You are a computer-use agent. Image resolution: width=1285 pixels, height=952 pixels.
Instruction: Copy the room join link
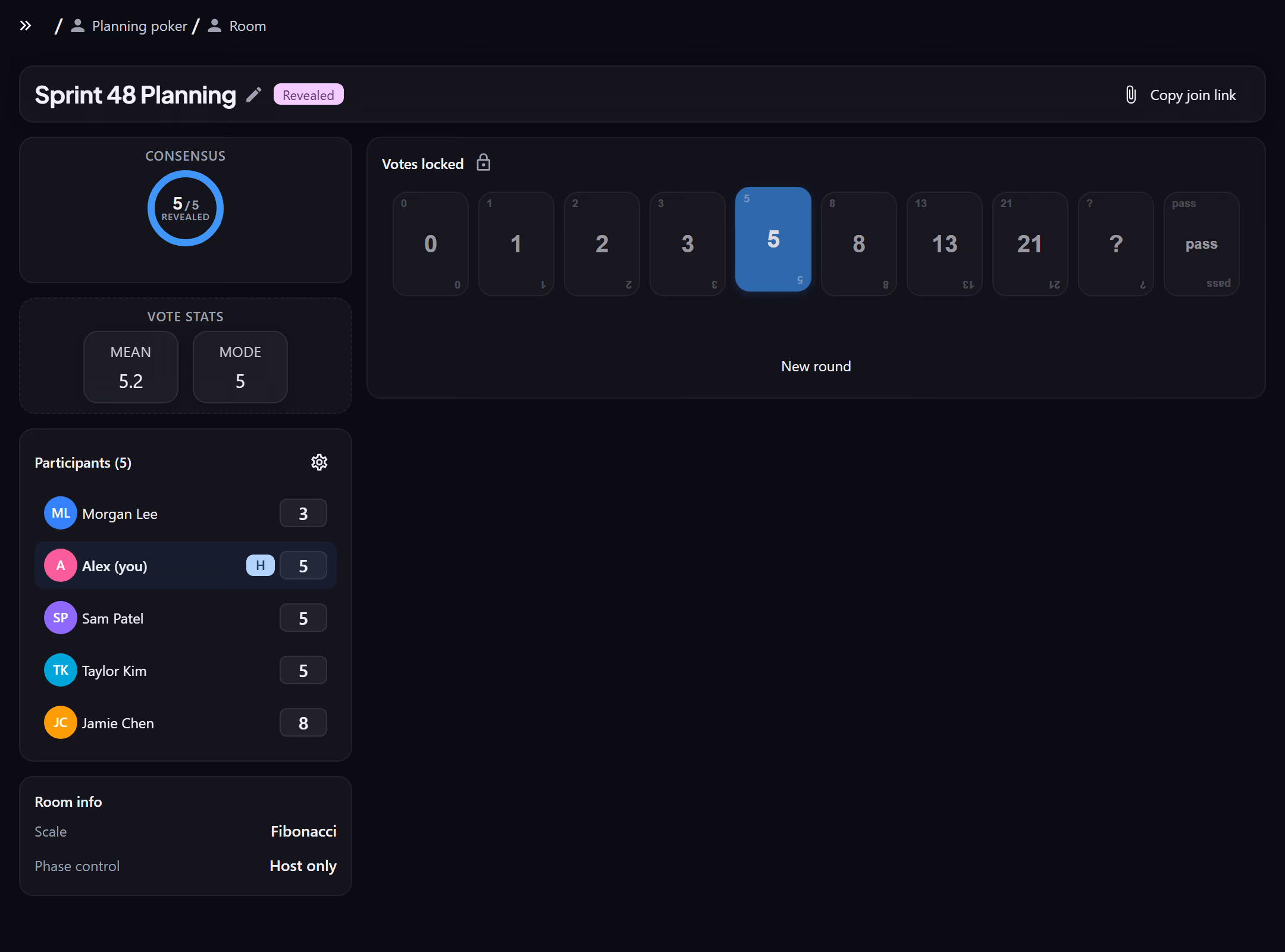point(1181,95)
